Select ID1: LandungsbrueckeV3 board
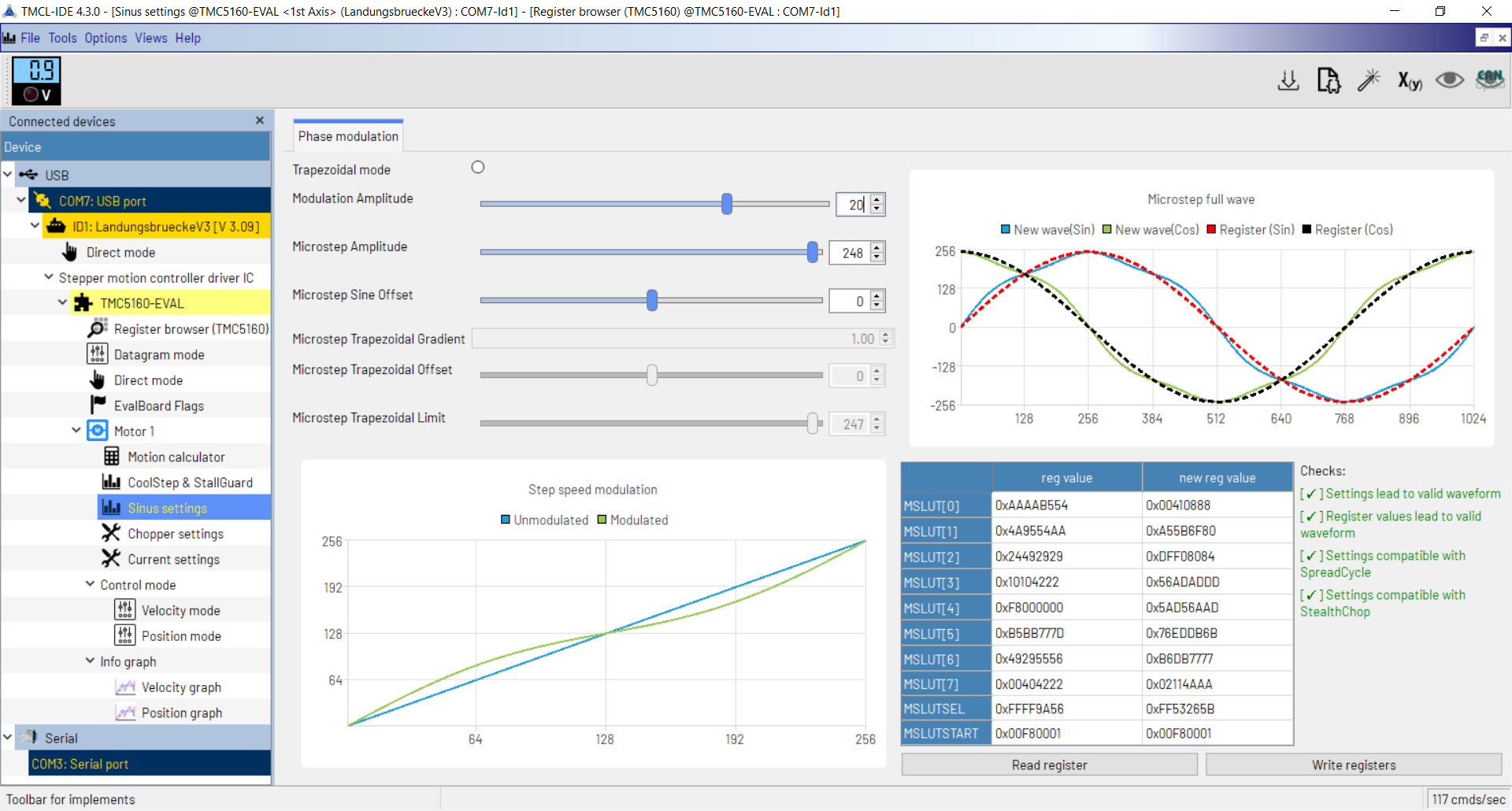Screen dimensions: 1512x811 [157, 227]
